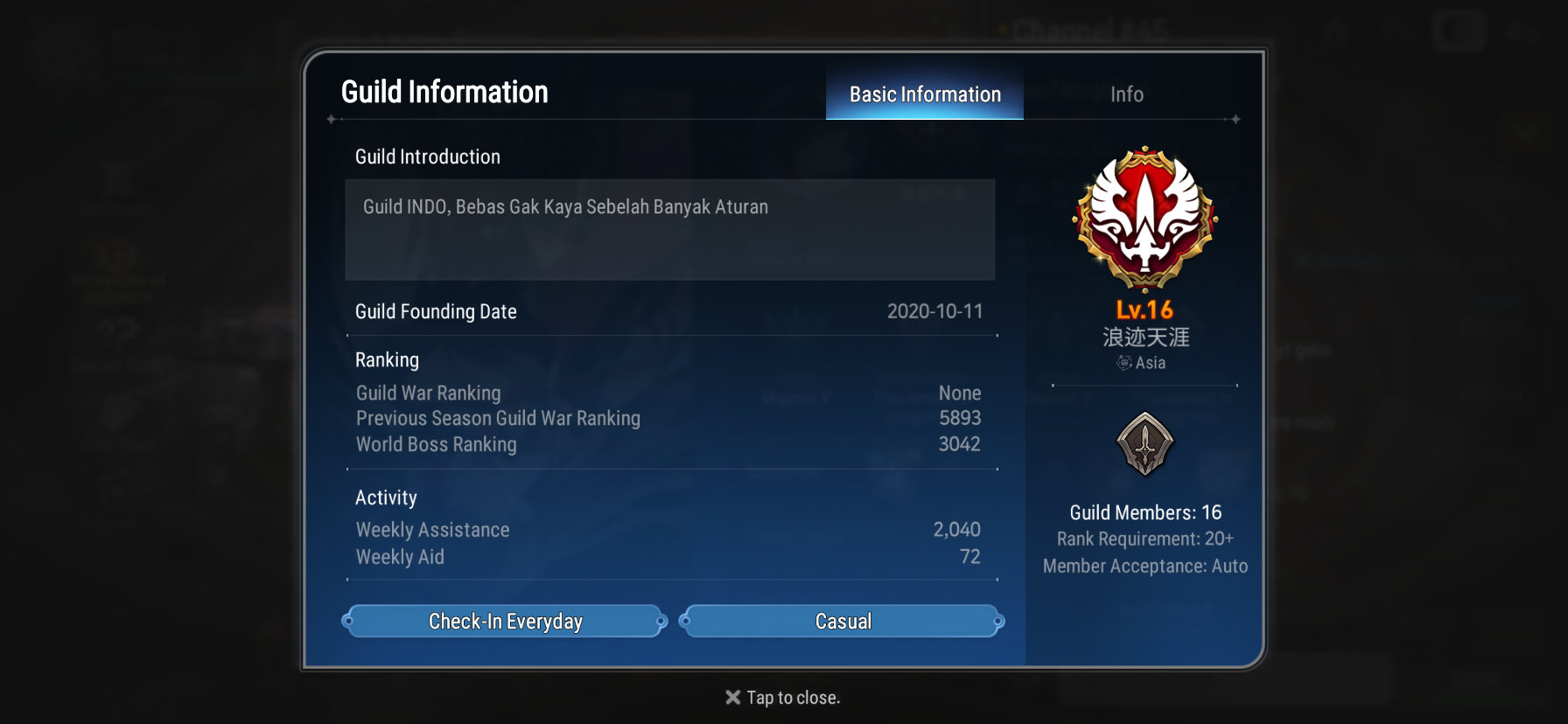Image resolution: width=1568 pixels, height=724 pixels.
Task: Switch to the Info tab
Action: (x=1127, y=94)
